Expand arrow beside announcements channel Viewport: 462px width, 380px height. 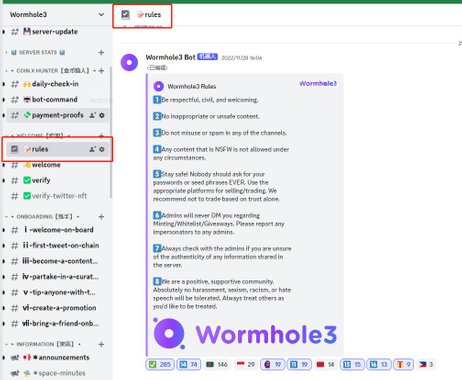click(x=4, y=358)
